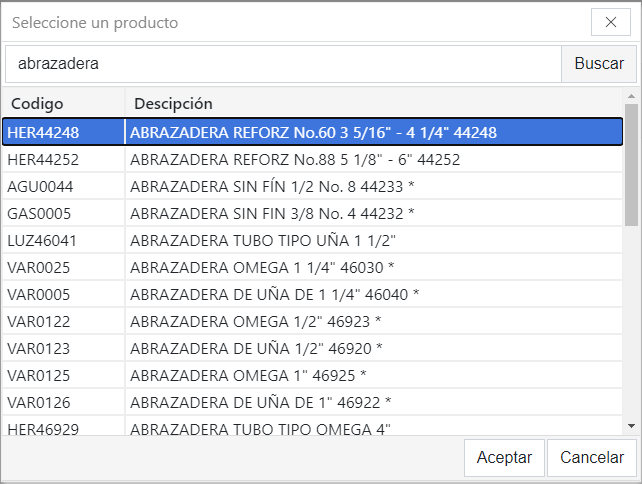Close the product selection dialog
The image size is (642, 484).
click(x=610, y=22)
